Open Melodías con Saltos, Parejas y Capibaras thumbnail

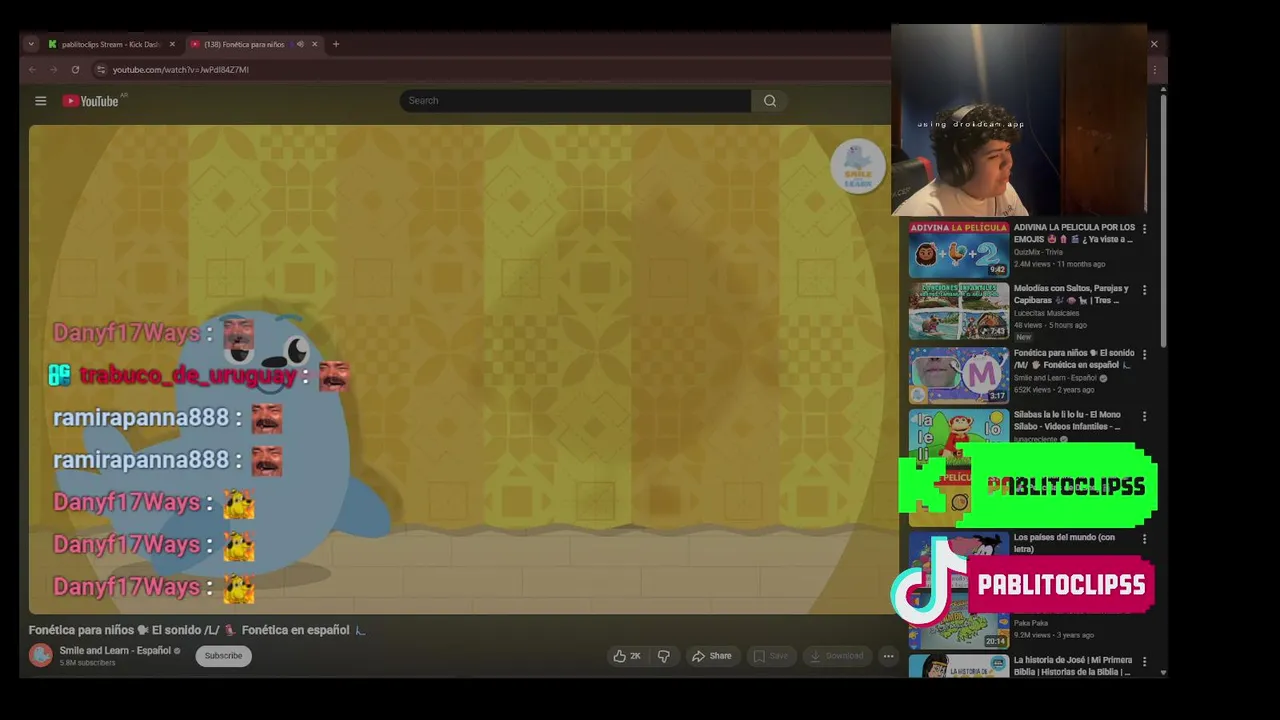(x=959, y=311)
